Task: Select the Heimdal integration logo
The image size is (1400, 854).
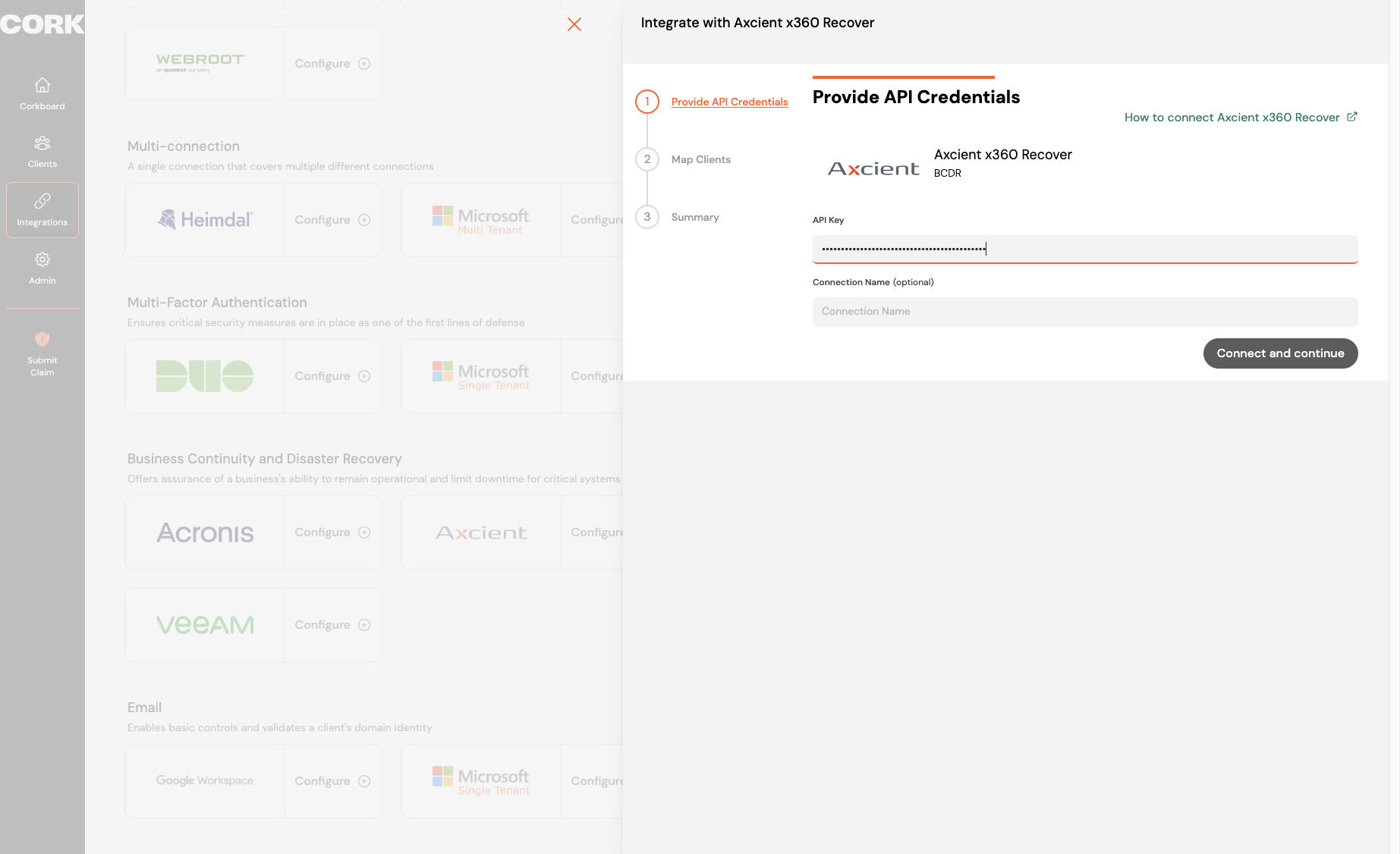Action: (205, 220)
